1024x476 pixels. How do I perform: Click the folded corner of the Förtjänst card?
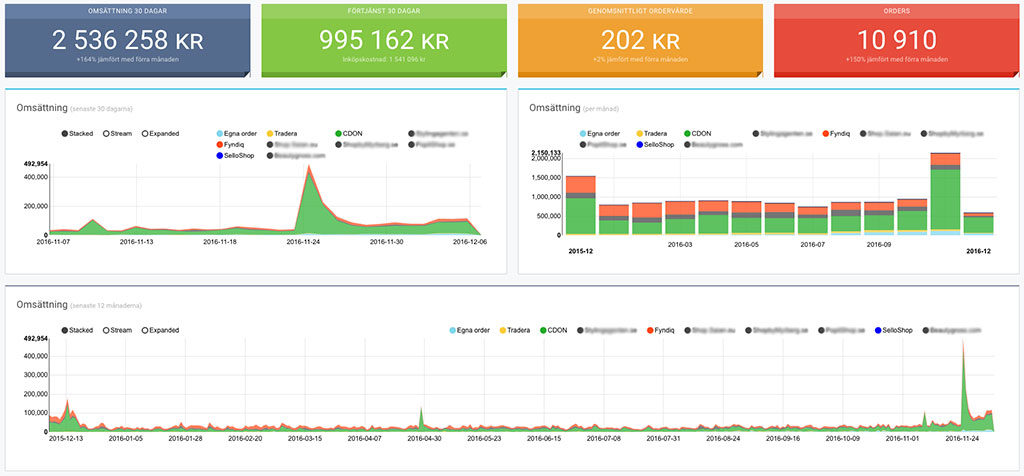503,74
